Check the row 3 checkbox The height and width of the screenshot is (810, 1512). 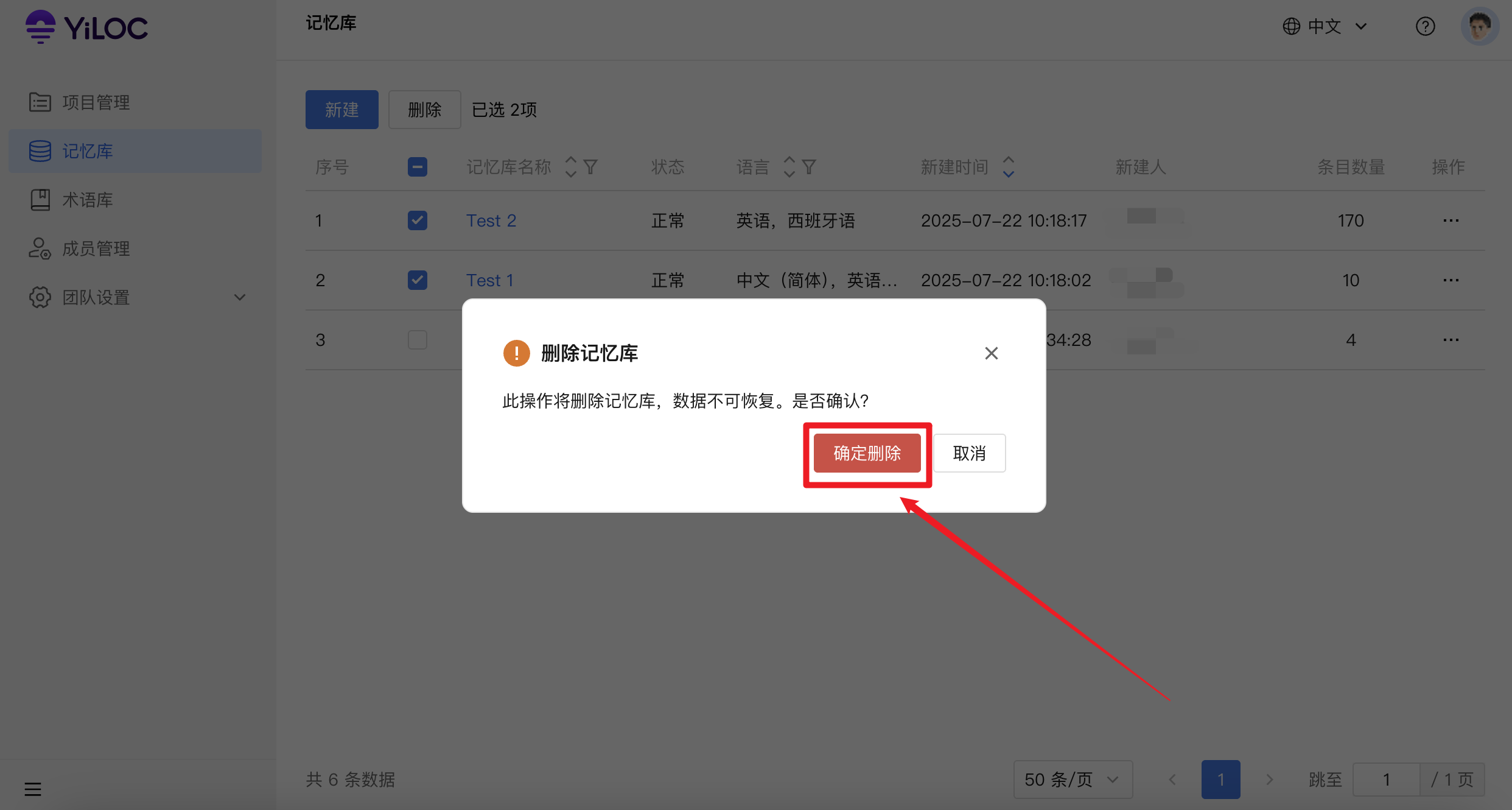(x=418, y=340)
